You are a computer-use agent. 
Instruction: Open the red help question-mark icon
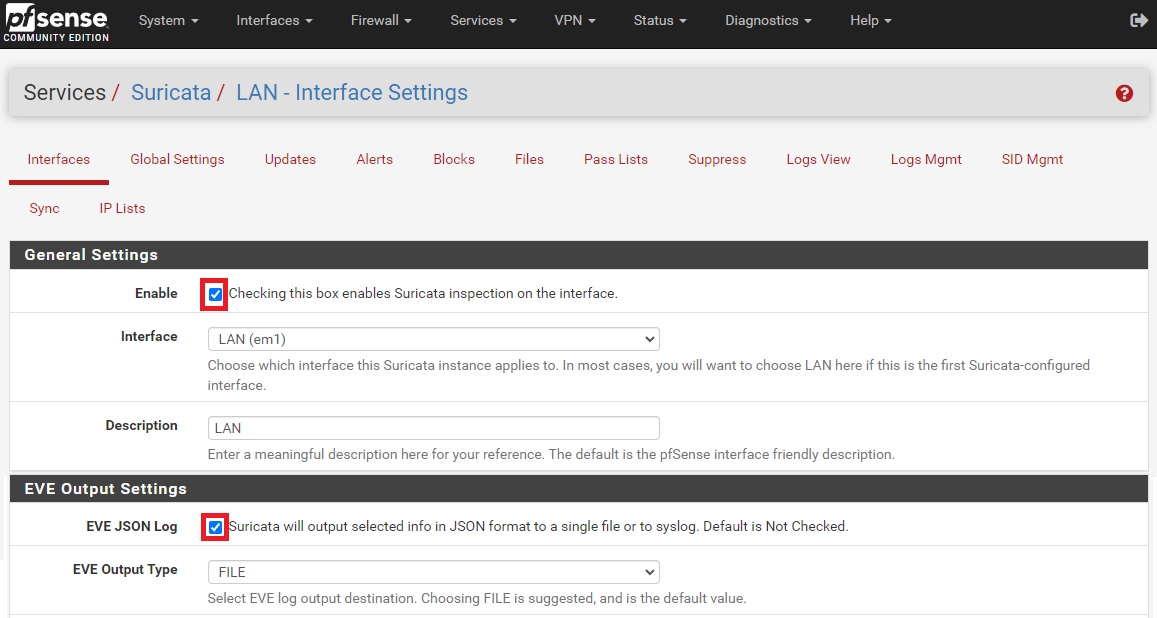pos(1124,93)
